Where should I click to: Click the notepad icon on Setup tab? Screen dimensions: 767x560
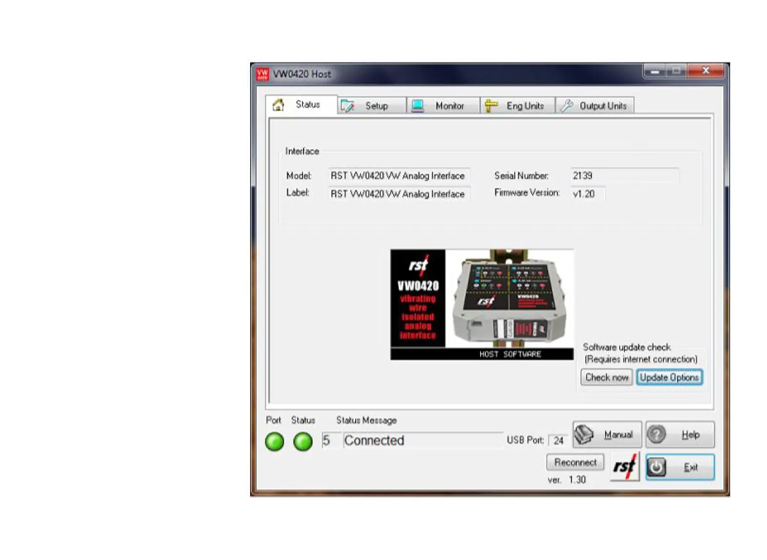(347, 106)
